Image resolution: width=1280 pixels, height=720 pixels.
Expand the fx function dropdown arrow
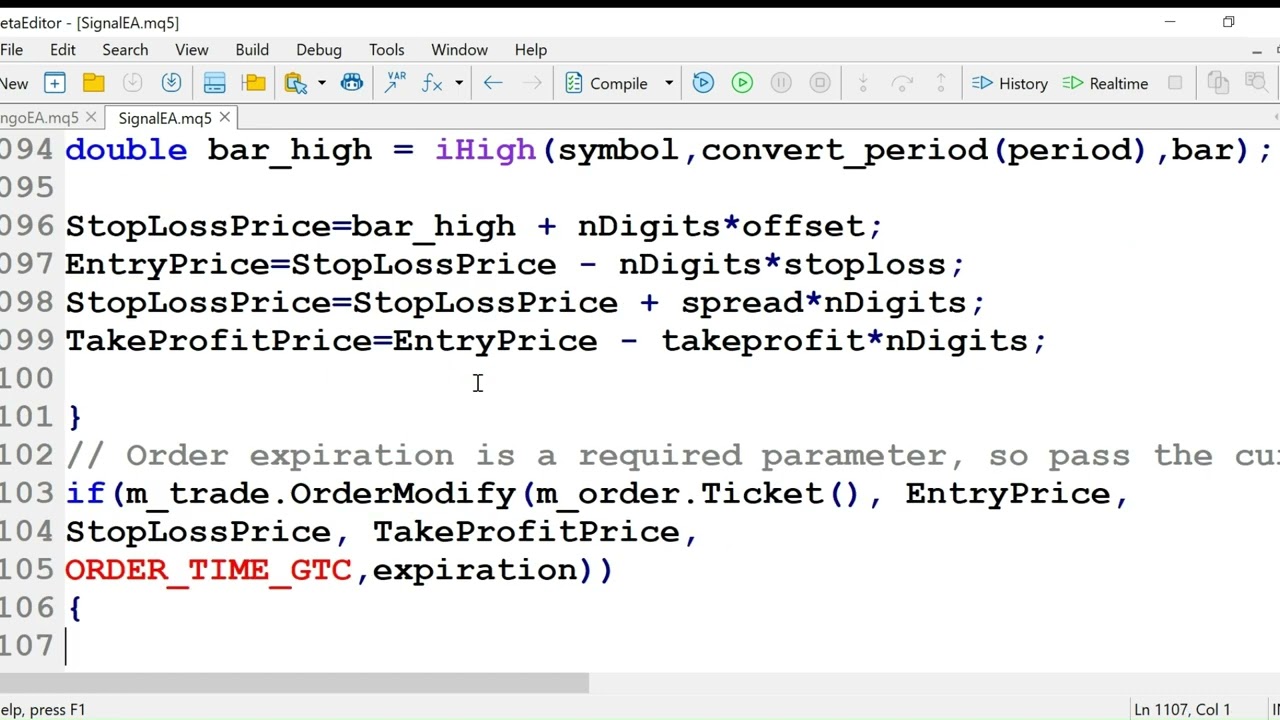459,83
